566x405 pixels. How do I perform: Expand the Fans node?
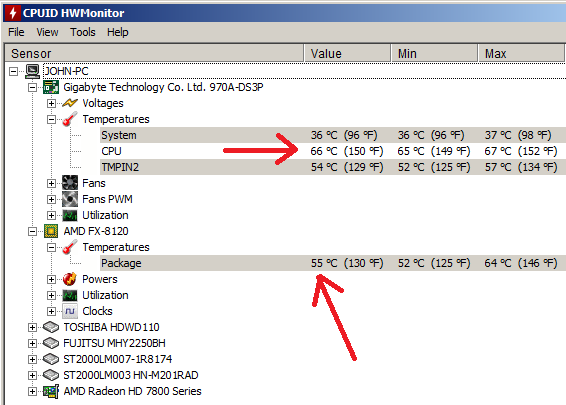[x=51, y=183]
